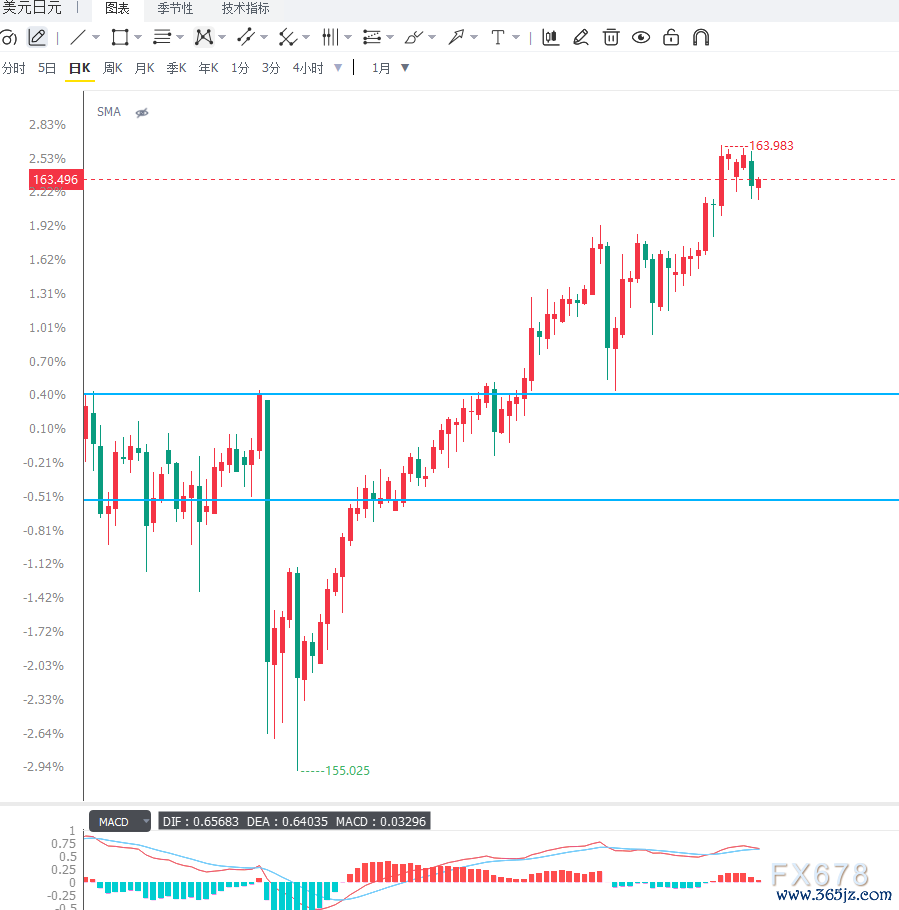Select the 3分 timeframe
Screen dimensions: 899x910
(270, 68)
